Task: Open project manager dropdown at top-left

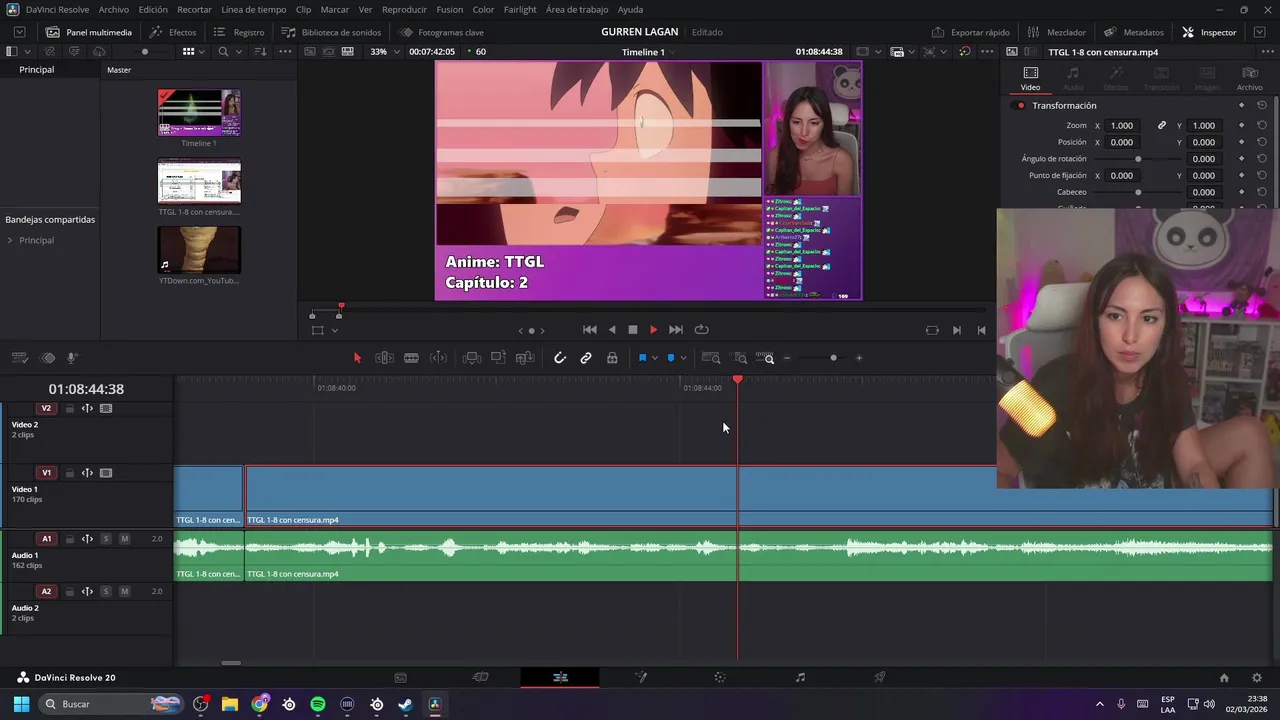Action: (19, 32)
